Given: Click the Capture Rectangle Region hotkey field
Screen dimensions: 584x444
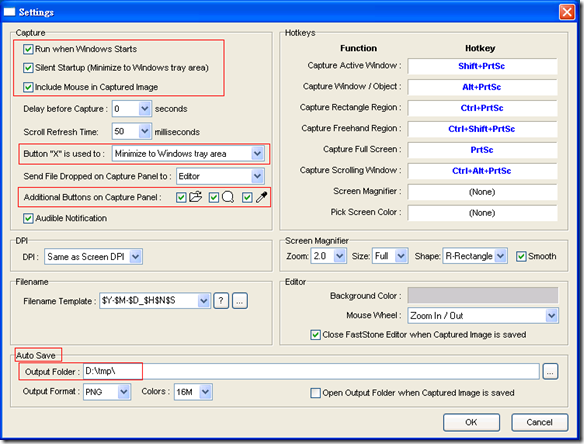Looking at the screenshot, I should tap(482, 108).
